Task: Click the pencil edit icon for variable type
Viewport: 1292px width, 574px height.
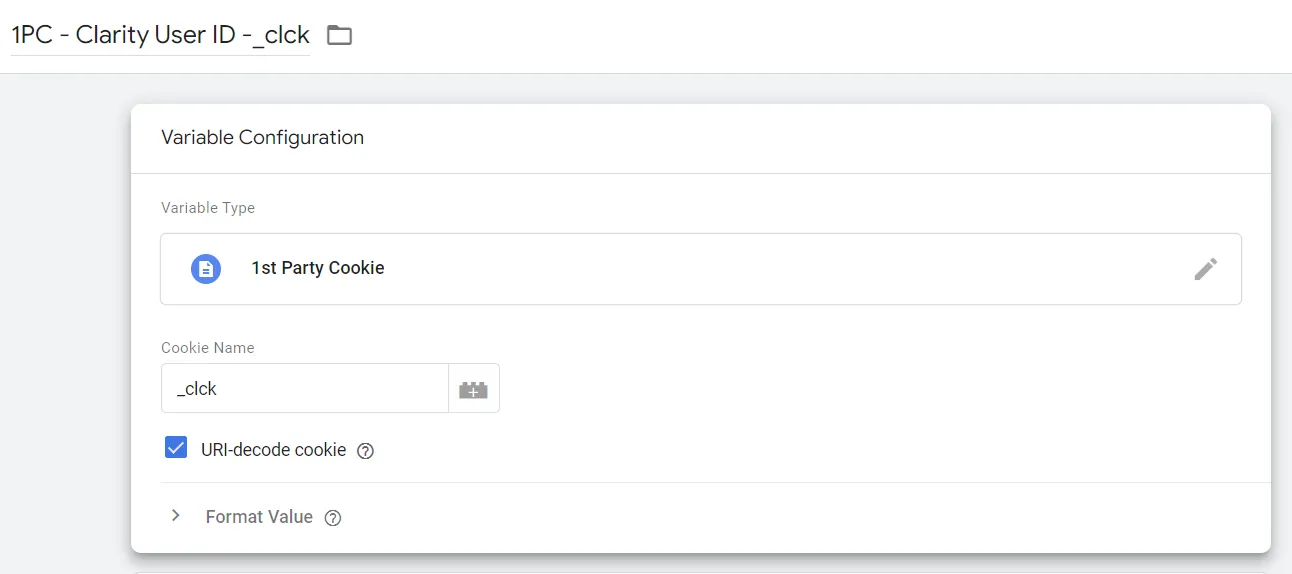Action: point(1205,269)
